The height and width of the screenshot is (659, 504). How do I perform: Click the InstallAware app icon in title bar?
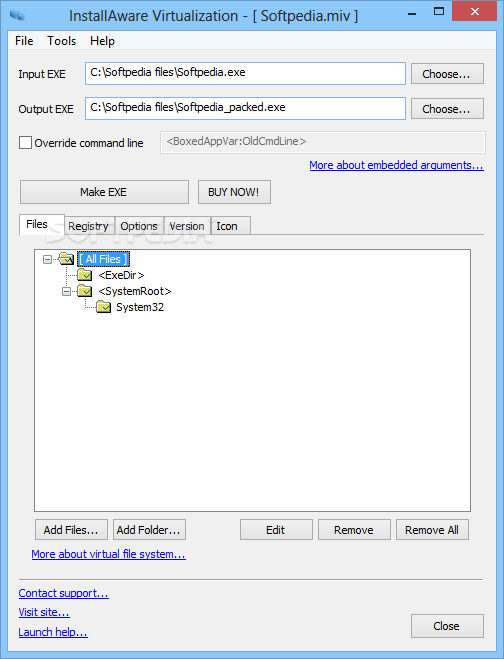tap(17, 15)
